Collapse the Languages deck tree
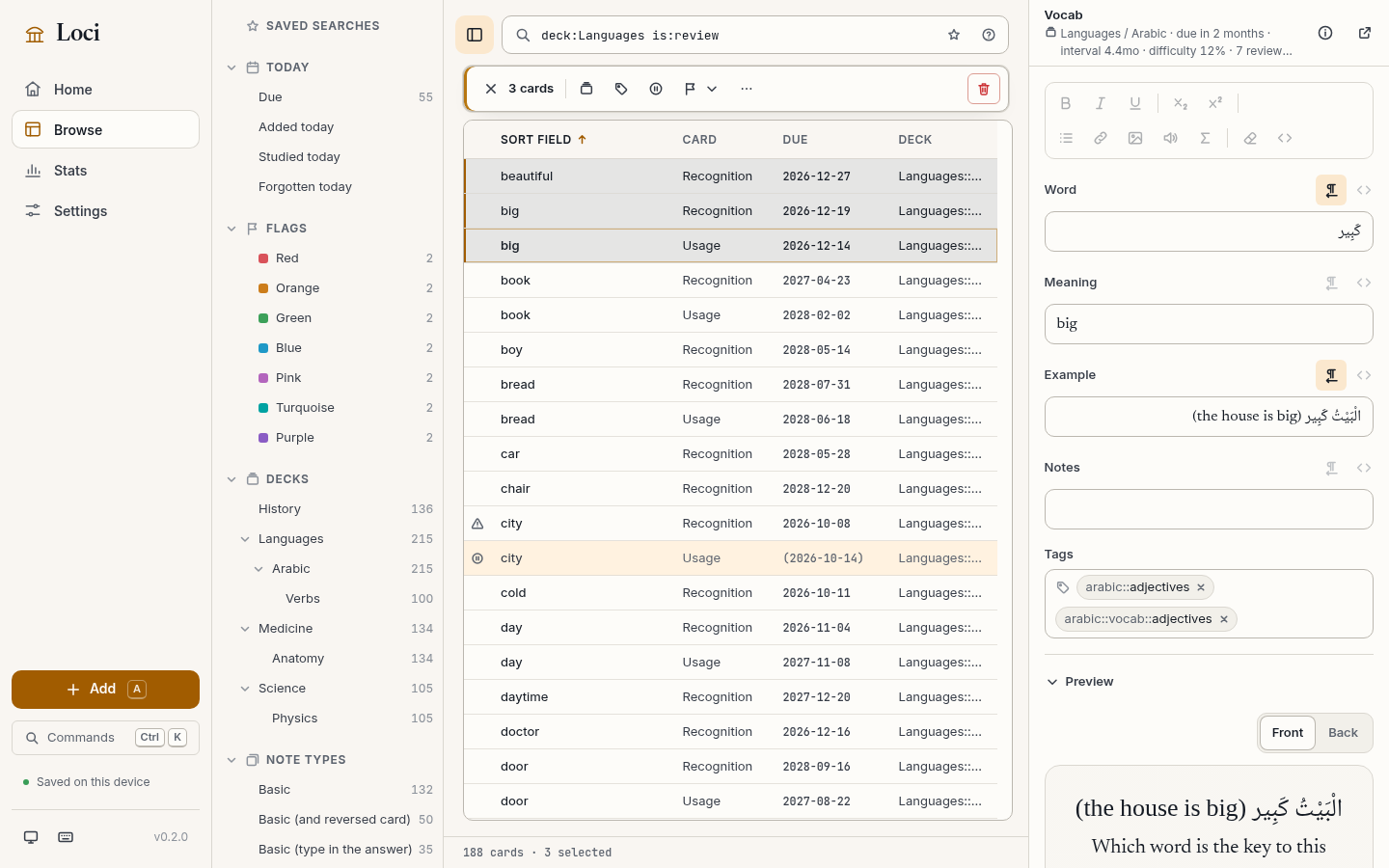 coord(245,539)
